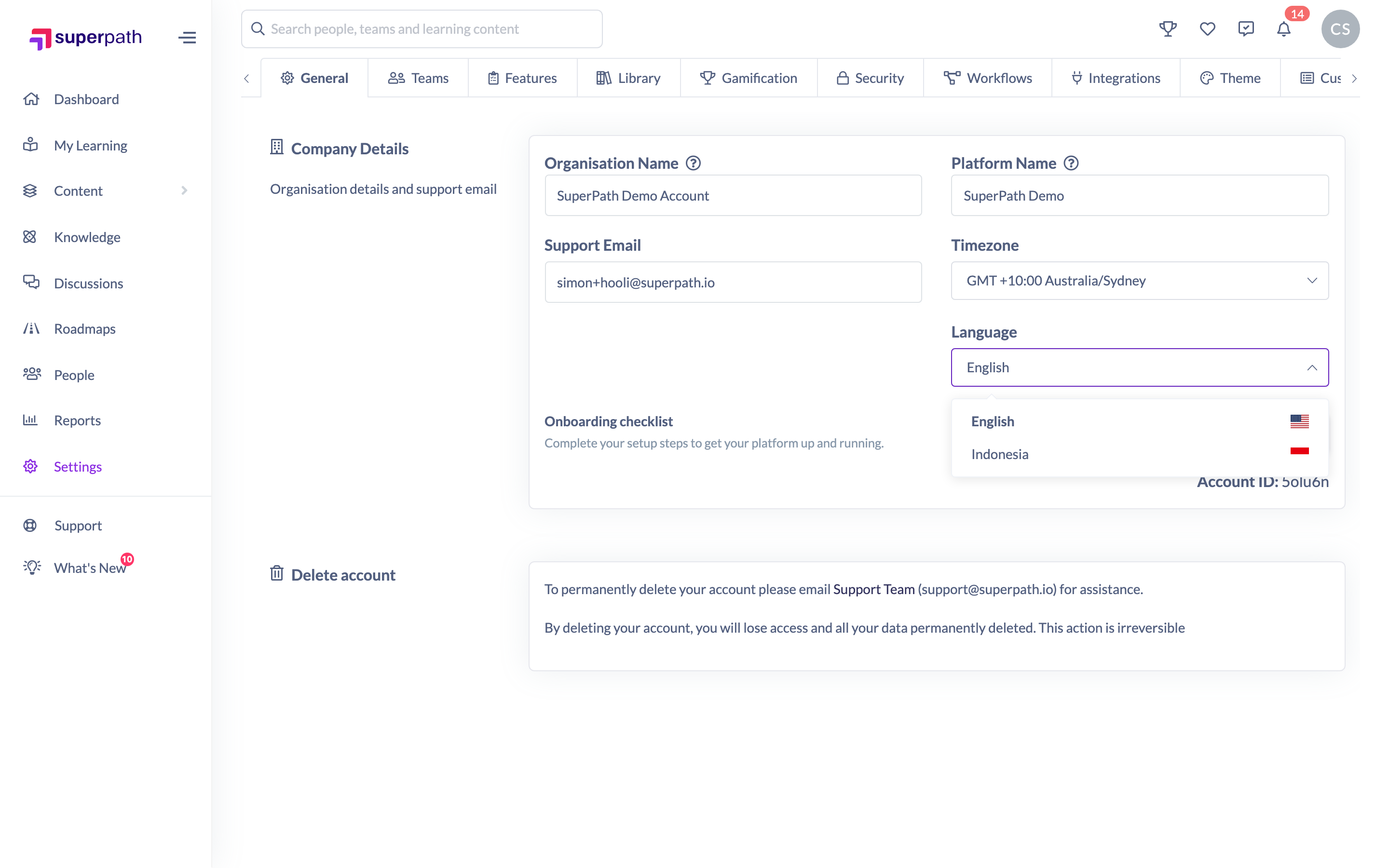Open the CS user avatar

pyautogui.click(x=1340, y=29)
